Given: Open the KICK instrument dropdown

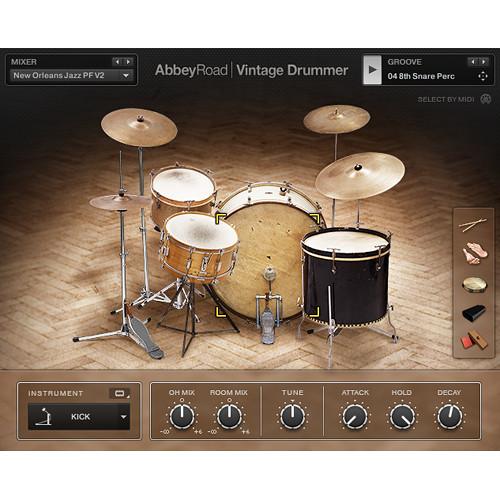Looking at the screenshot, I should (x=79, y=416).
